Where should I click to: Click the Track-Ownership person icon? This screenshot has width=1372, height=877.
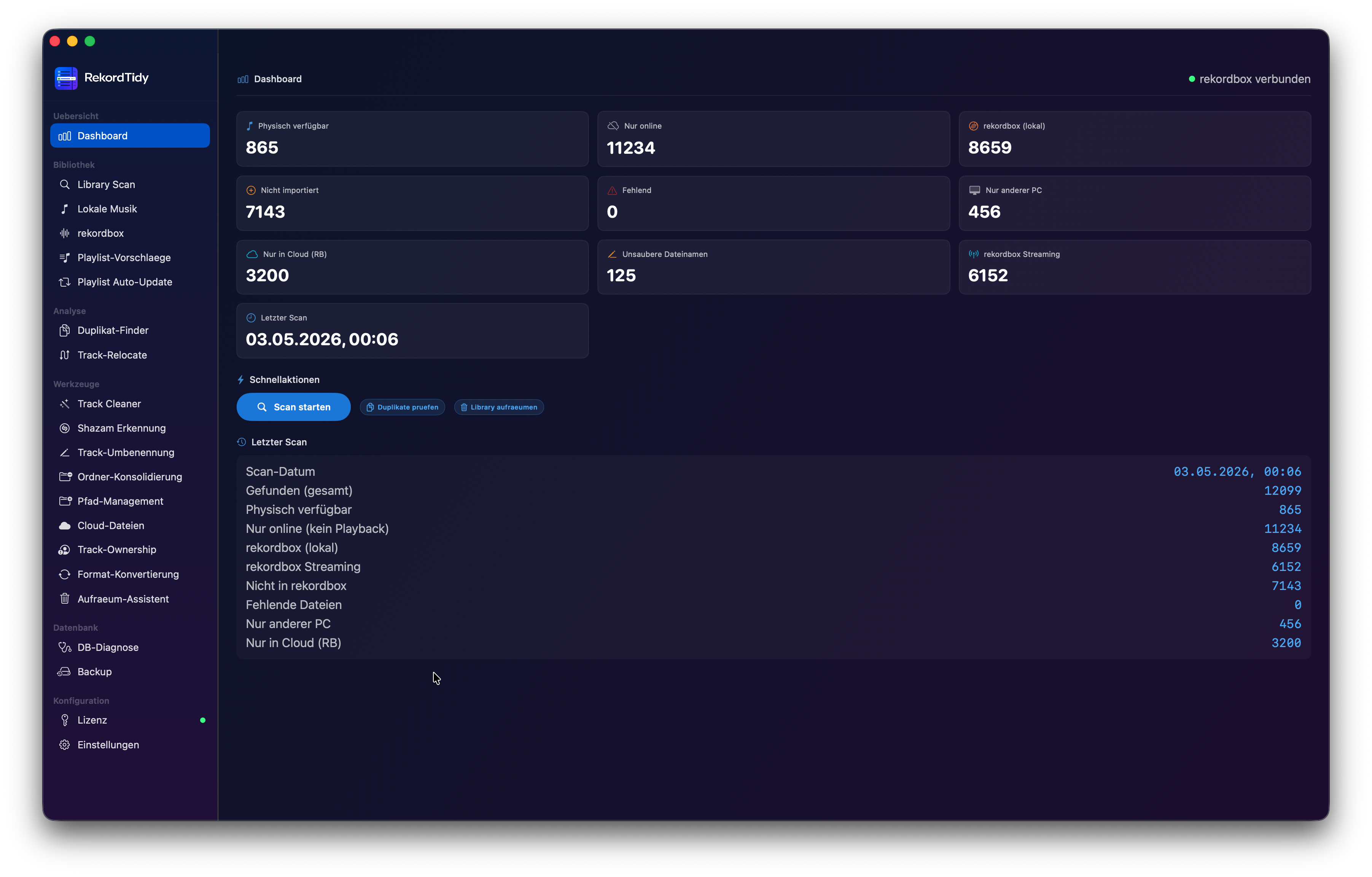pyautogui.click(x=65, y=550)
